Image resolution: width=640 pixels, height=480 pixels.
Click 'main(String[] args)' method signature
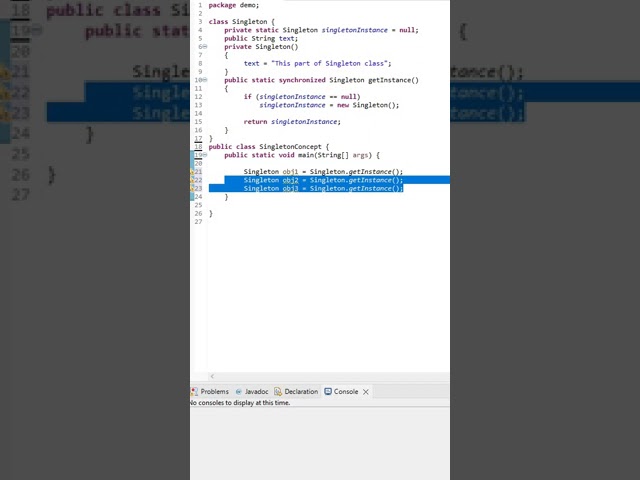pyautogui.click(x=335, y=155)
